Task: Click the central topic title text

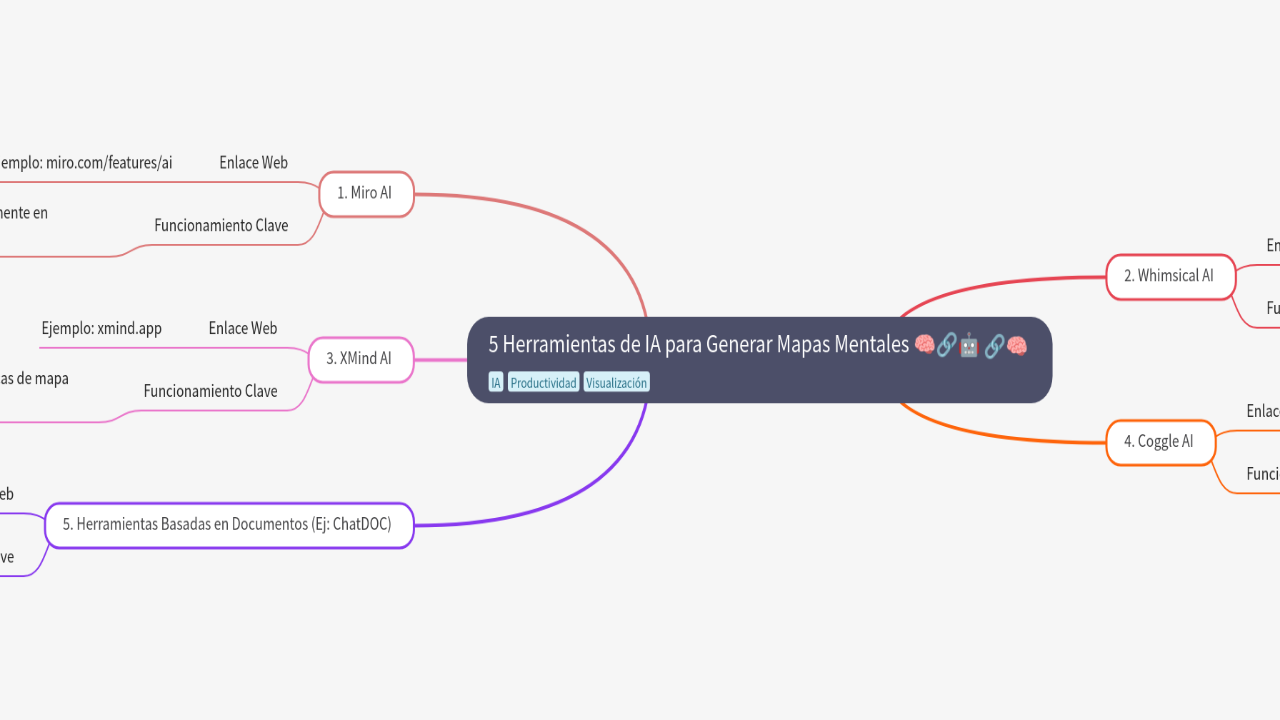Action: 698,345
